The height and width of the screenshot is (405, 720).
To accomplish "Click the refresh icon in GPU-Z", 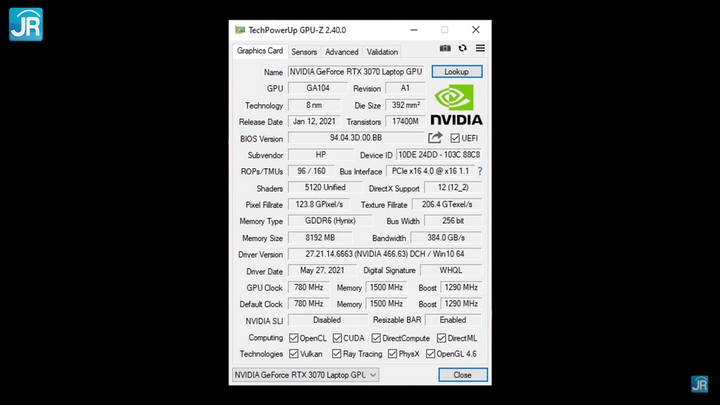I will (462, 48).
